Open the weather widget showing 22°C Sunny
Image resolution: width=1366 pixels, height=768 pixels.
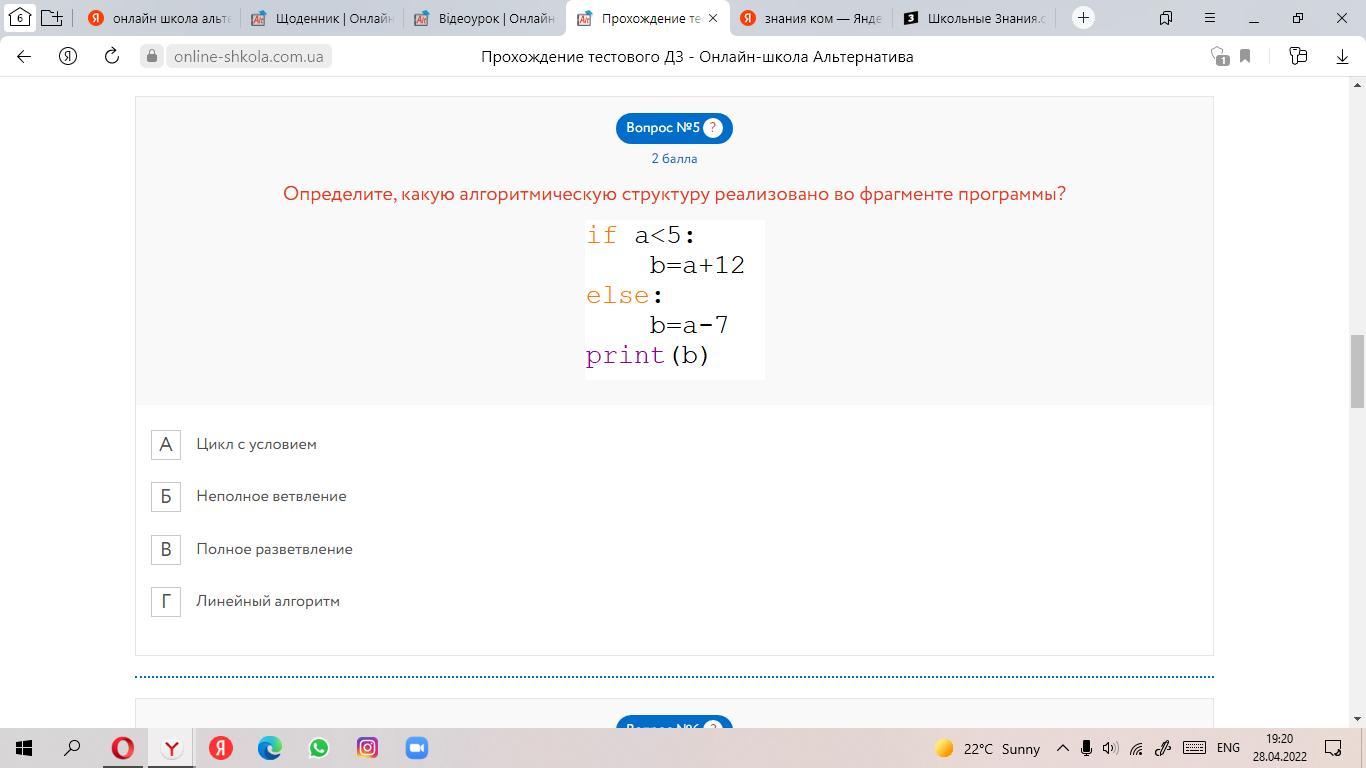988,748
